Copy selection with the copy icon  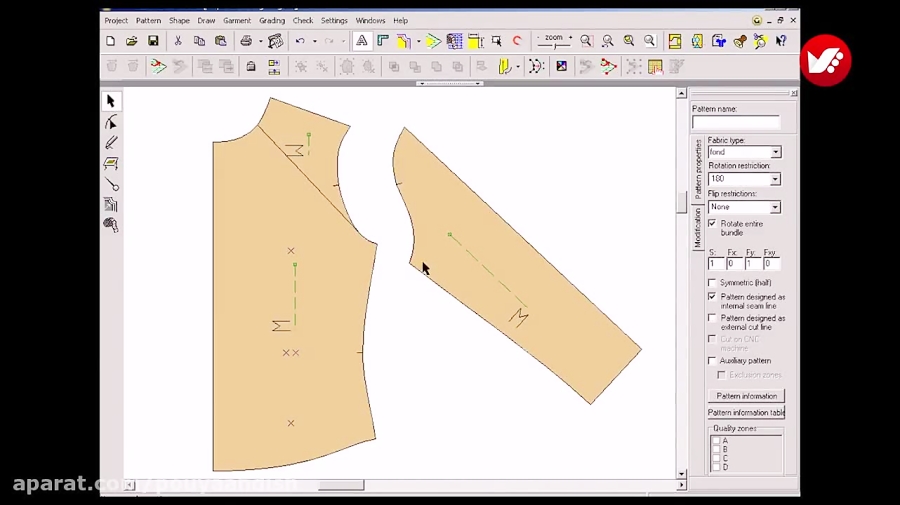[x=199, y=41]
